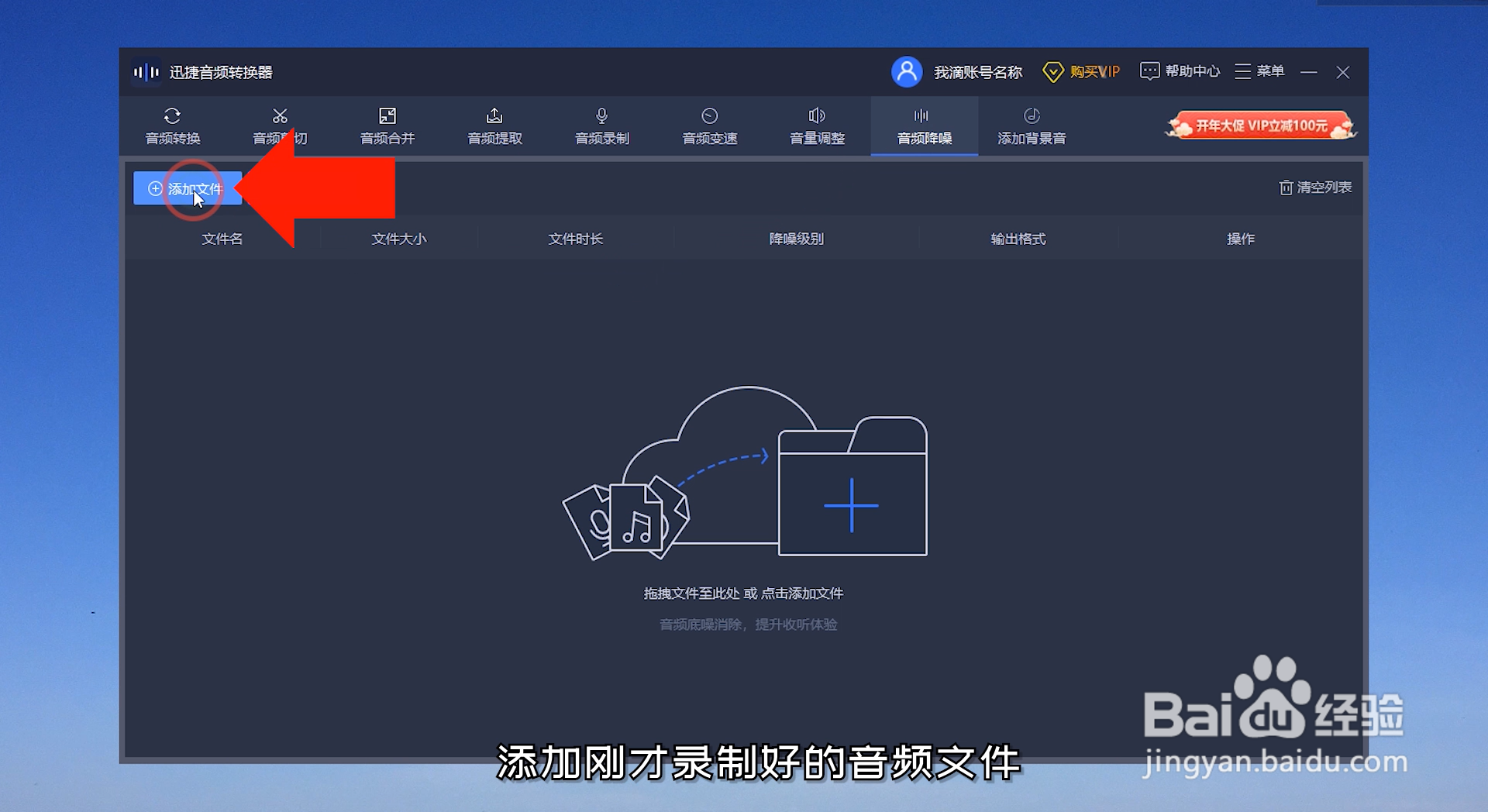Viewport: 1488px width, 812px height.
Task: Open the 音频提取 audio extract tab
Action: [x=494, y=126]
